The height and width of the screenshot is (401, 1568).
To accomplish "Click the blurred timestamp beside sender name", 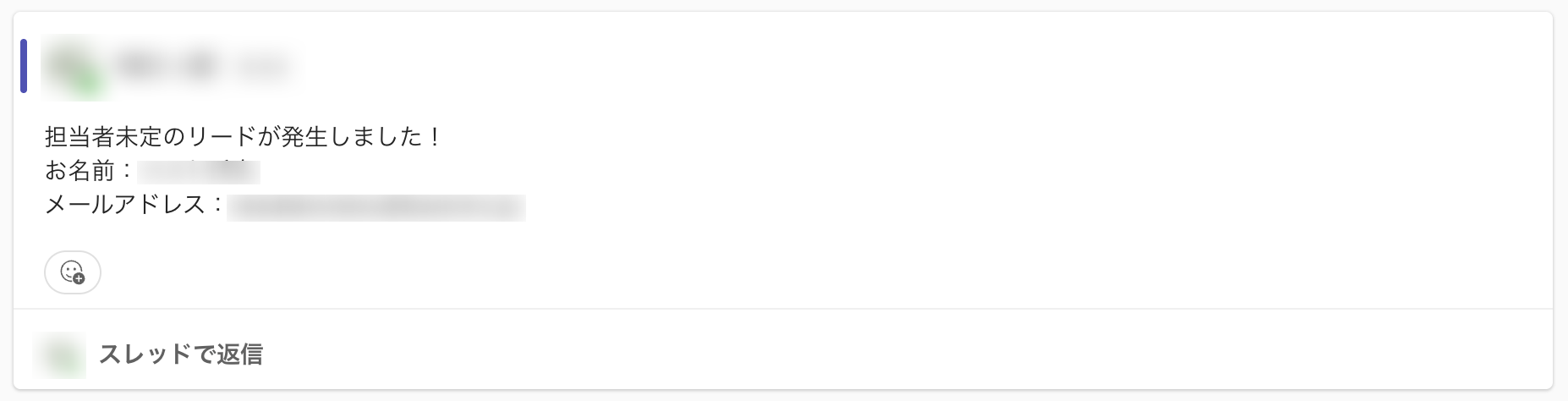I will (x=260, y=66).
